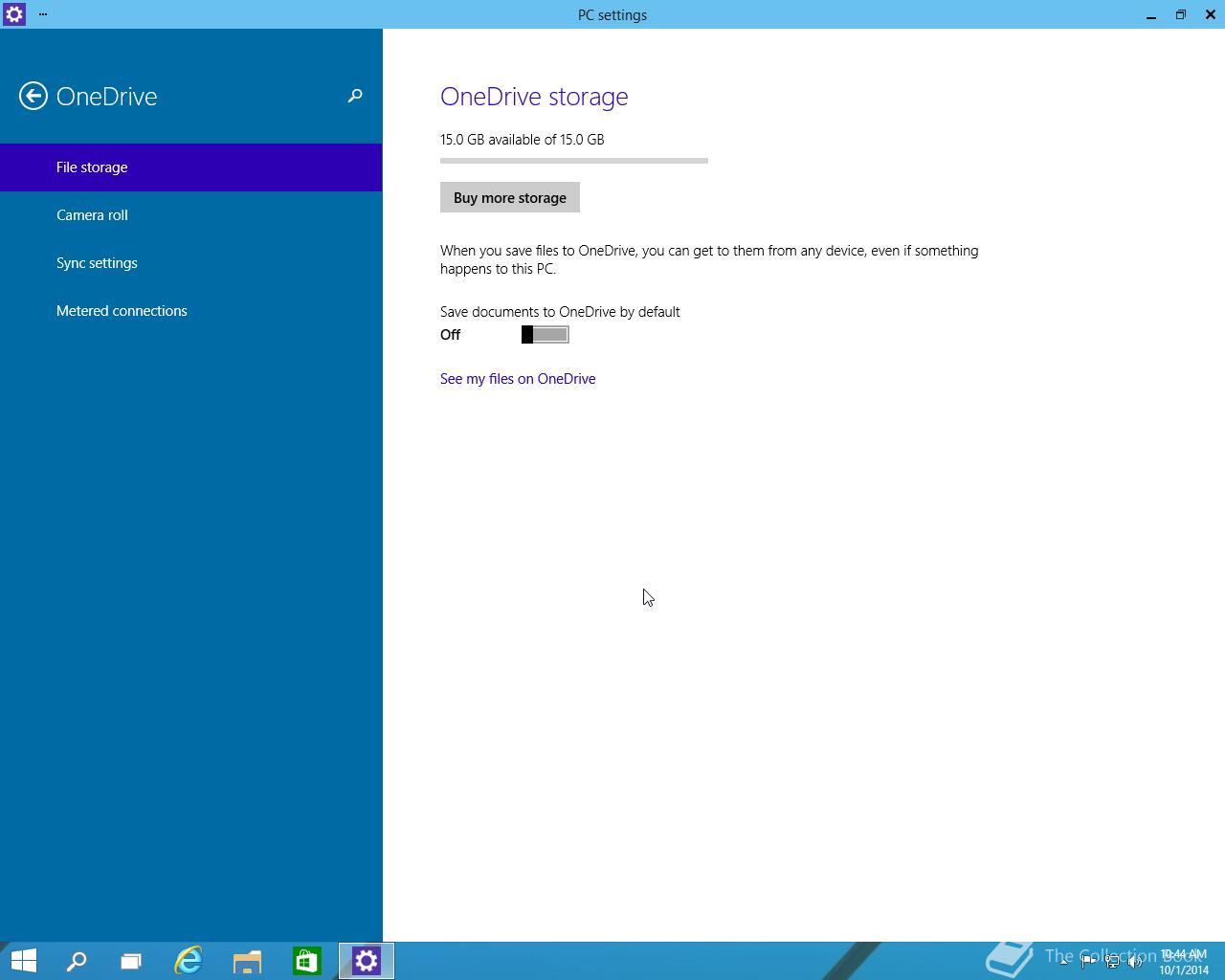Go back using the arrow next to OneDrive
This screenshot has width=1225, height=980.
coord(33,96)
